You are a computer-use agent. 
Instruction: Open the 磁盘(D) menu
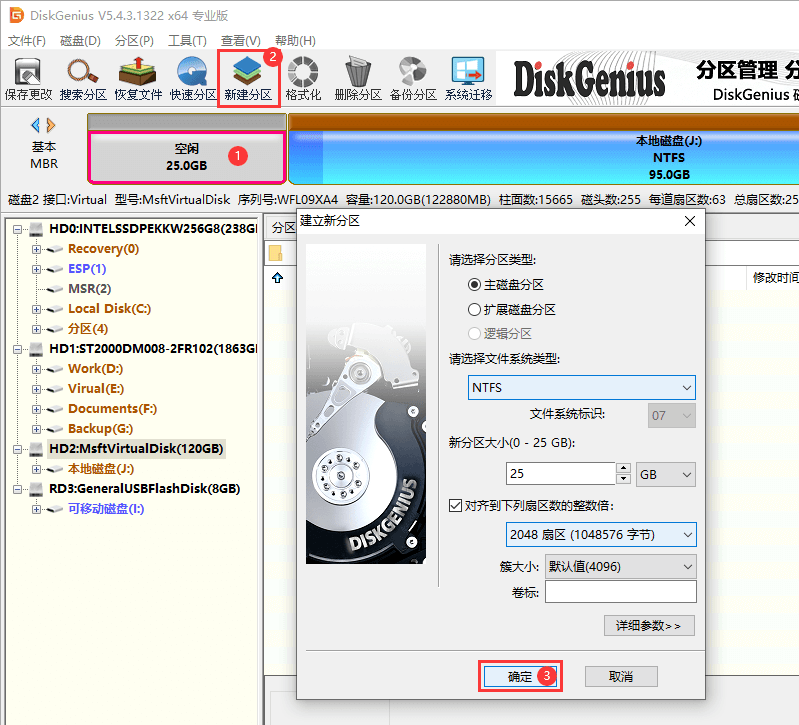[x=81, y=41]
